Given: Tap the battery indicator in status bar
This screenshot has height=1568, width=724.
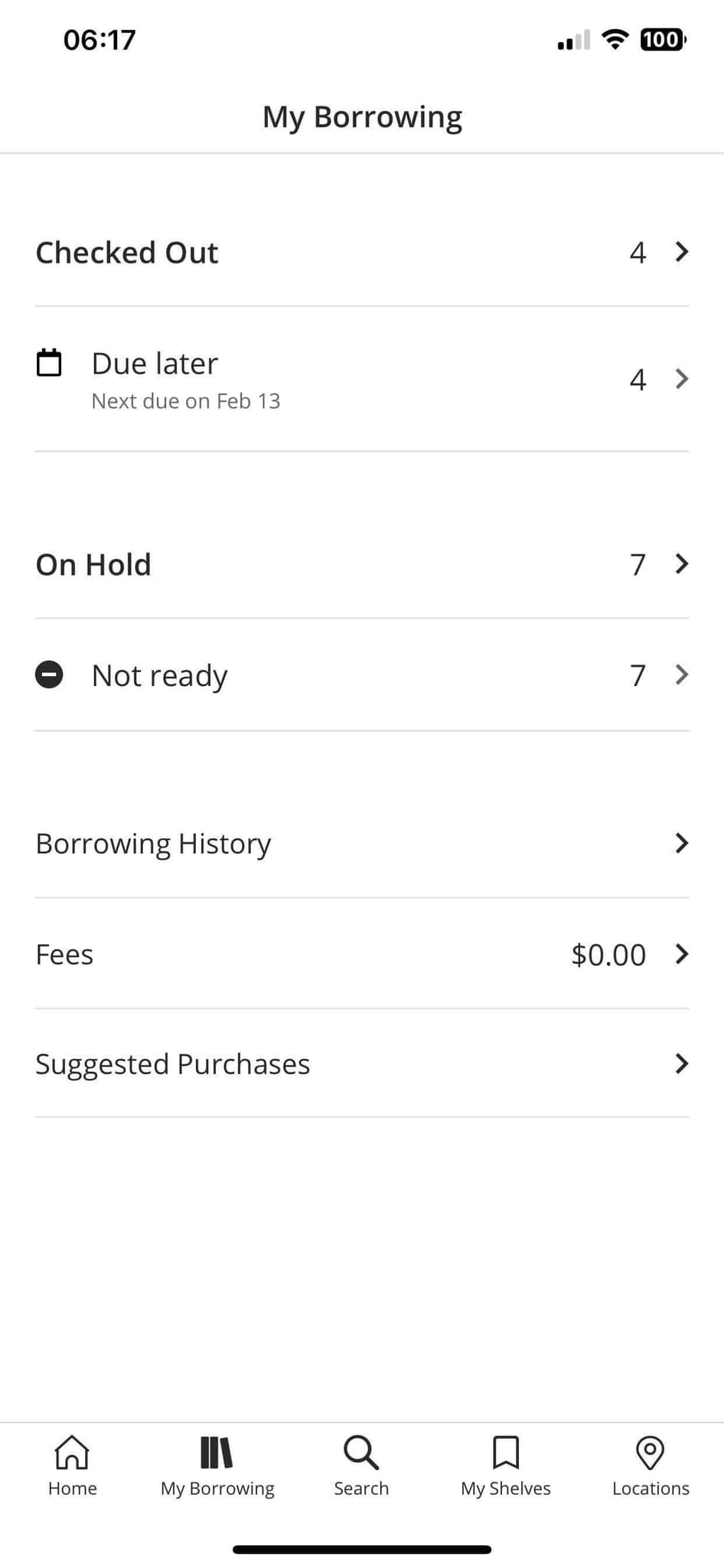Looking at the screenshot, I should pyautogui.click(x=662, y=39).
